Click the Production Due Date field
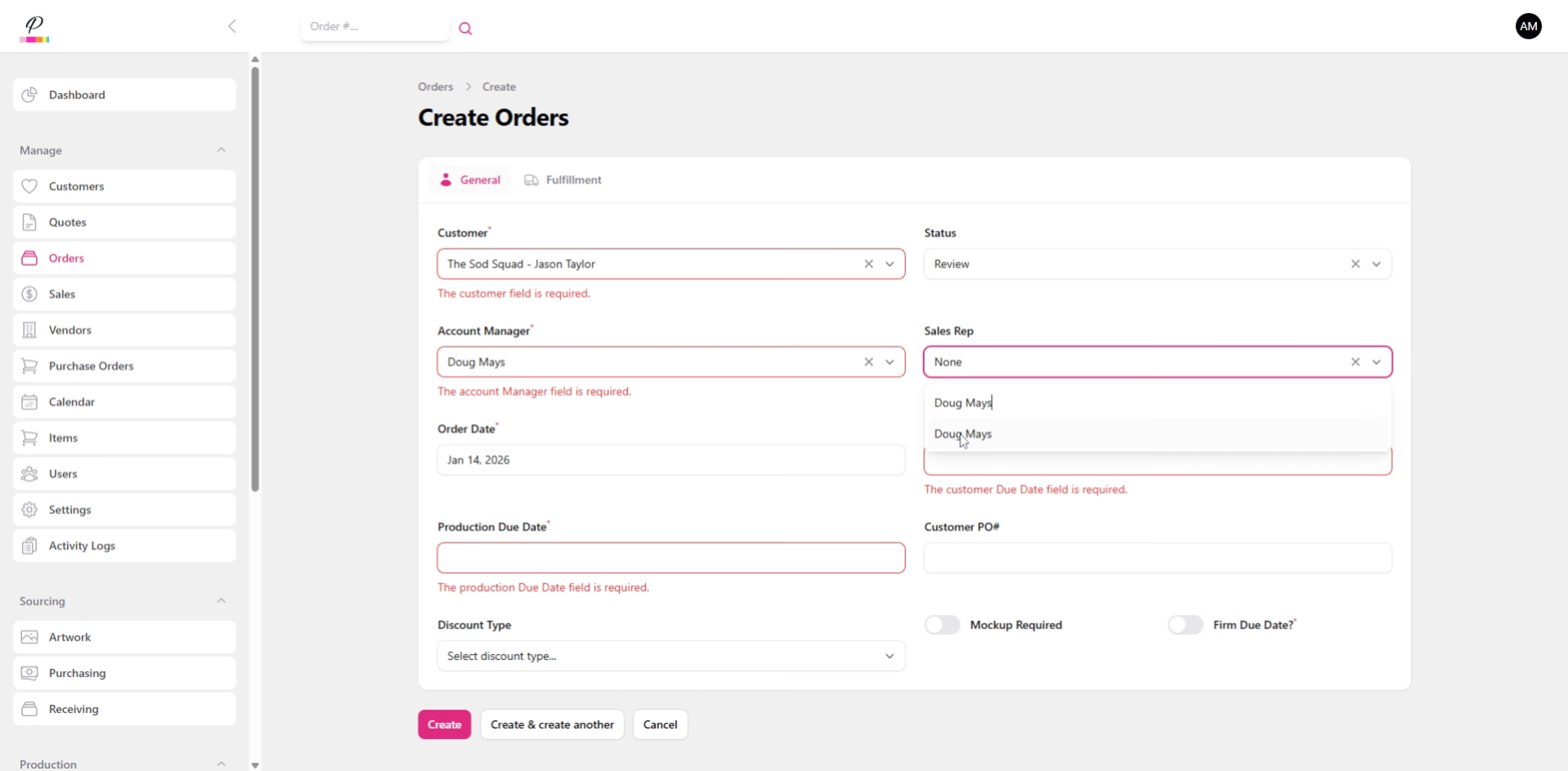This screenshot has height=771, width=1568. 670,558
